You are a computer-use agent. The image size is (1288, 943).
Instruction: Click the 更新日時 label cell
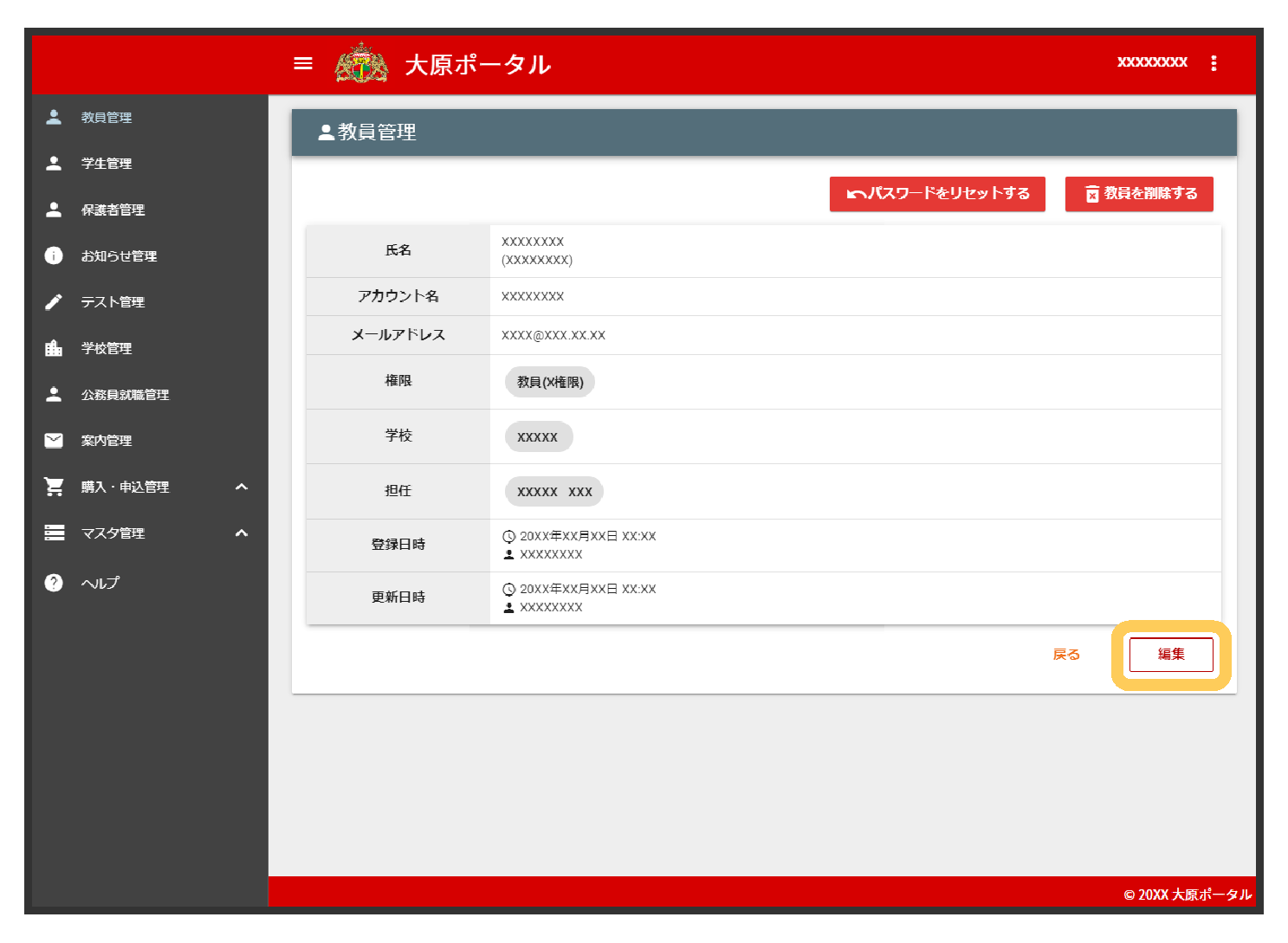pos(398,597)
